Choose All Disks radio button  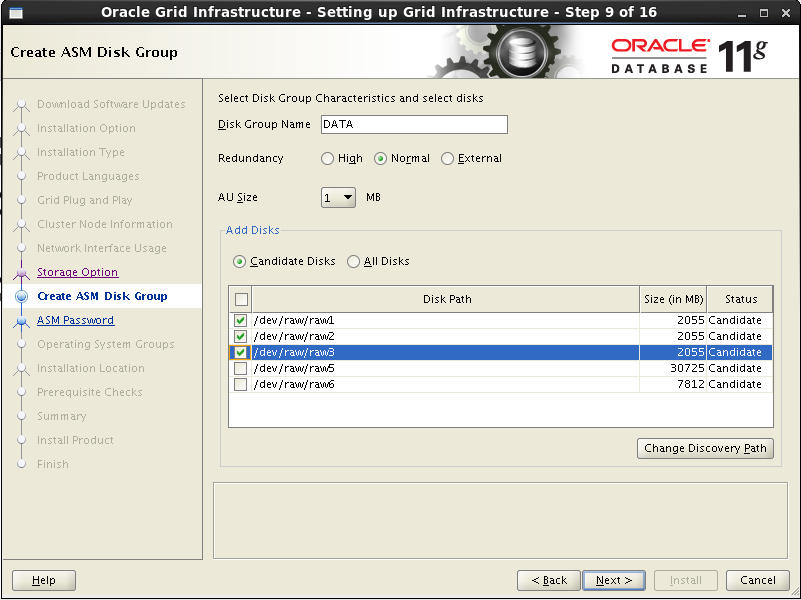pyautogui.click(x=353, y=262)
